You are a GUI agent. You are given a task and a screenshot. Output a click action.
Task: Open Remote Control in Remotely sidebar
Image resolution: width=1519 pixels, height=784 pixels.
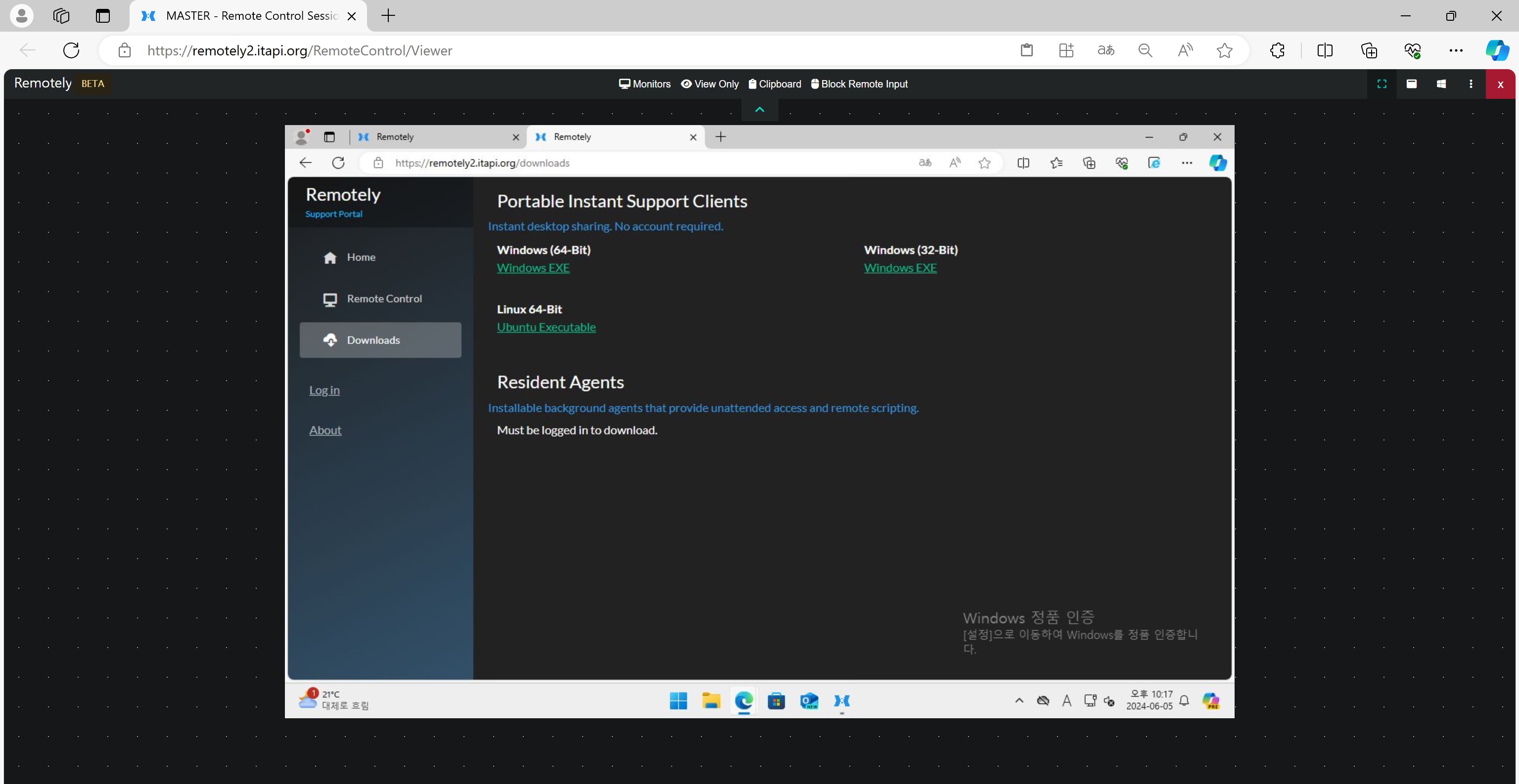coord(380,299)
